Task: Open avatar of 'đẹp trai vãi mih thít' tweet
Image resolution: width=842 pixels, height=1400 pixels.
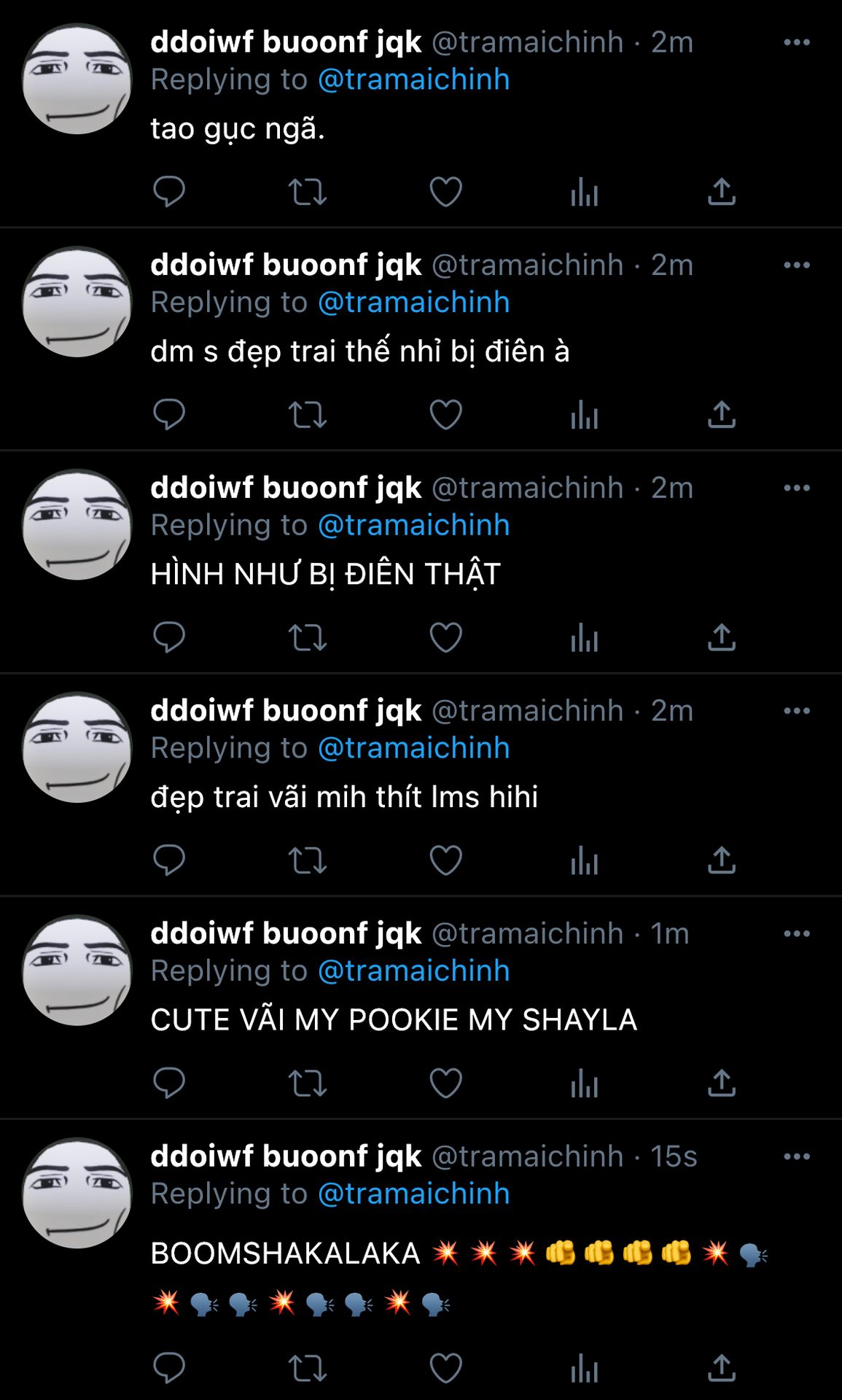Action: pyautogui.click(x=77, y=747)
